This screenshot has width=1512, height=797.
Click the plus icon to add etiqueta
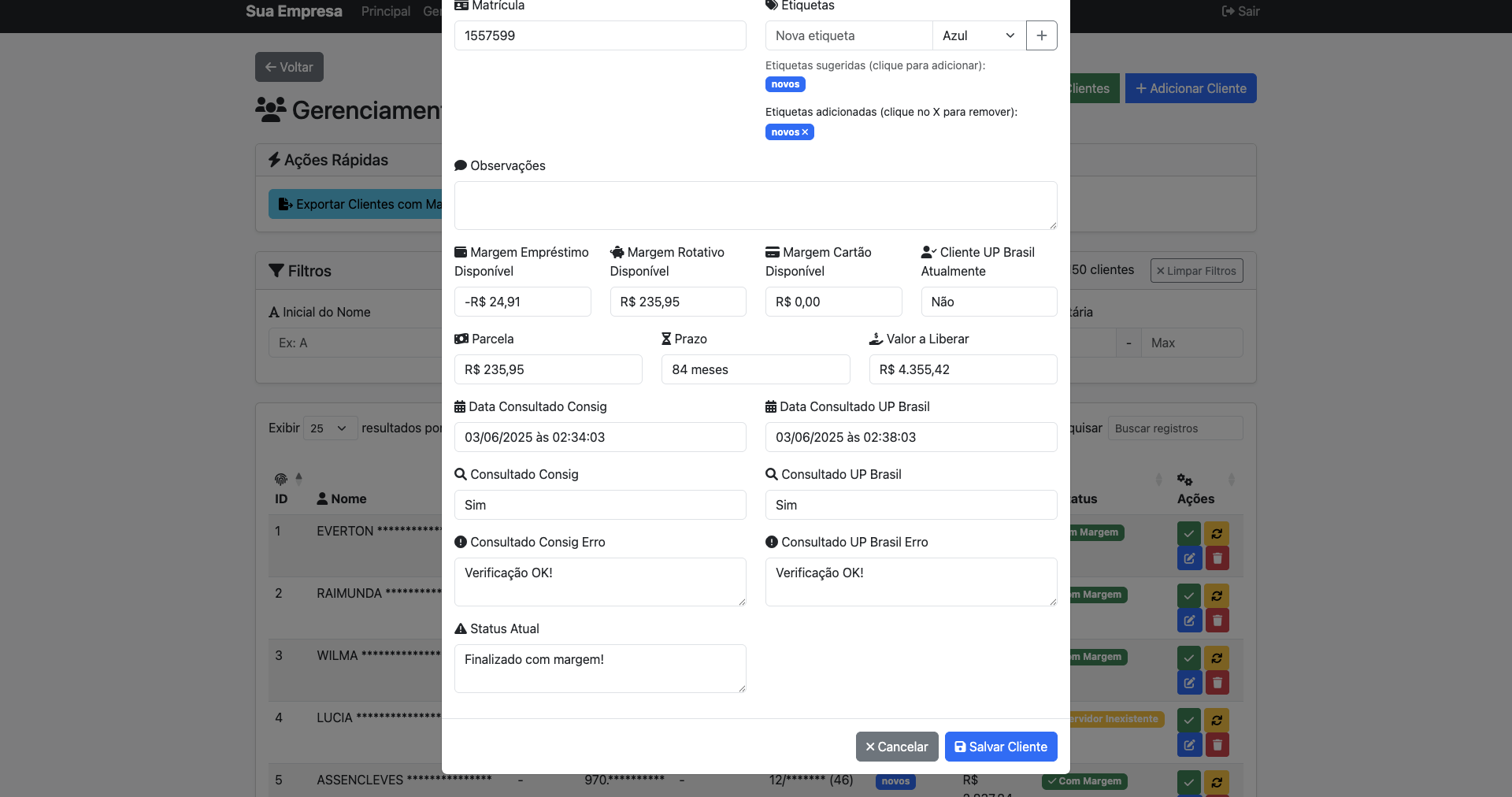pyautogui.click(x=1041, y=35)
